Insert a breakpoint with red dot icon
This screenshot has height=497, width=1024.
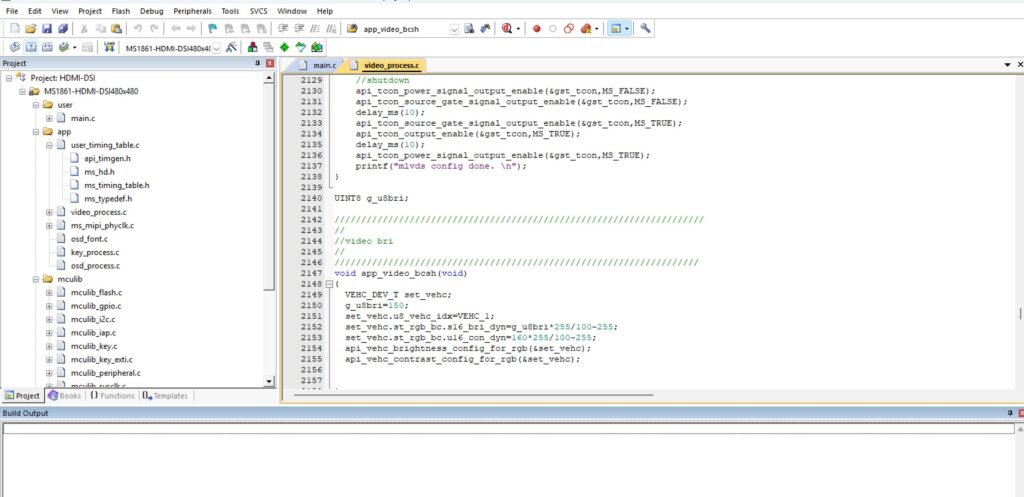[537, 29]
